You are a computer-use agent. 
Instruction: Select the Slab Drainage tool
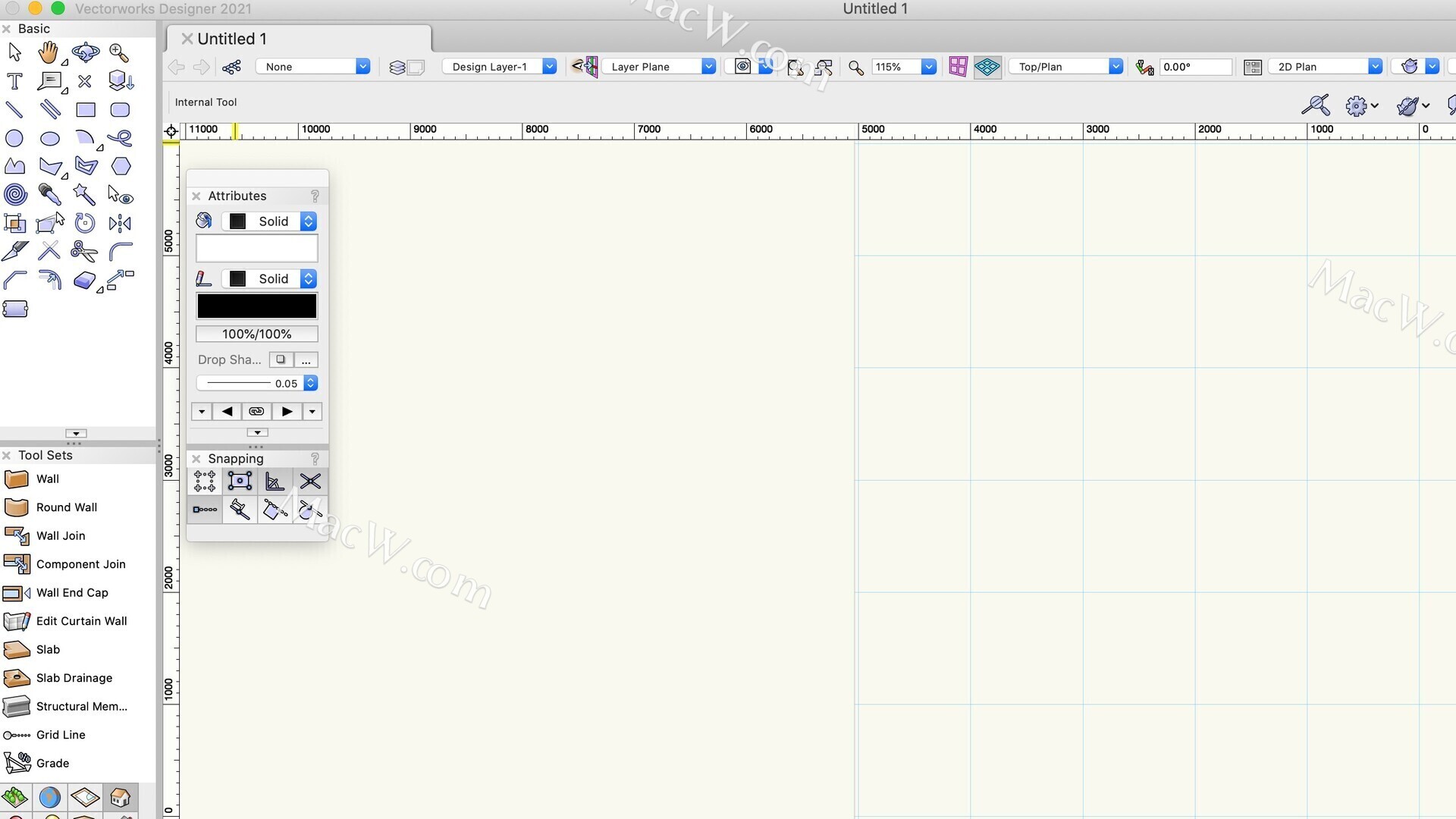pos(77,678)
